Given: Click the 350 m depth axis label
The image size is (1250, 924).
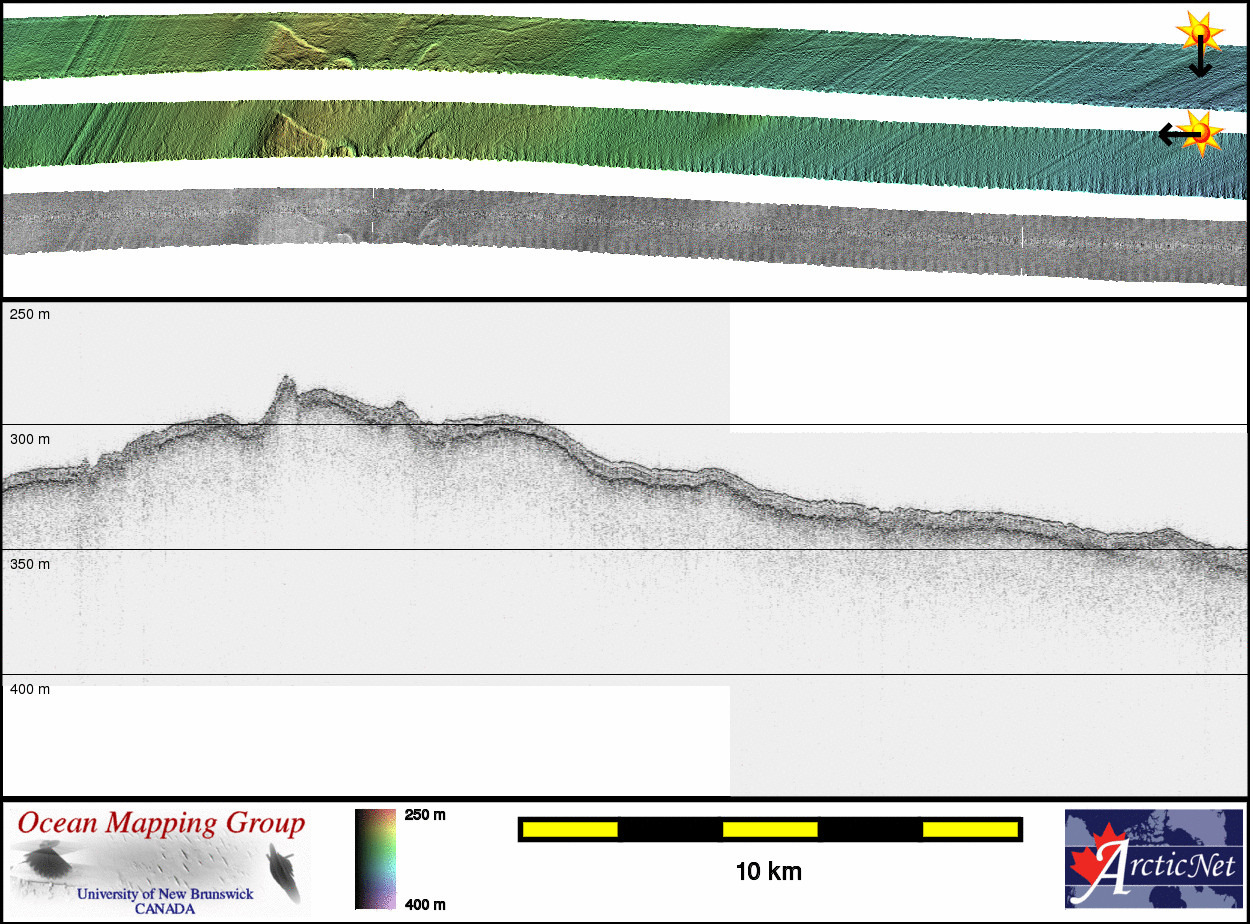Looking at the screenshot, I should click(x=29, y=564).
